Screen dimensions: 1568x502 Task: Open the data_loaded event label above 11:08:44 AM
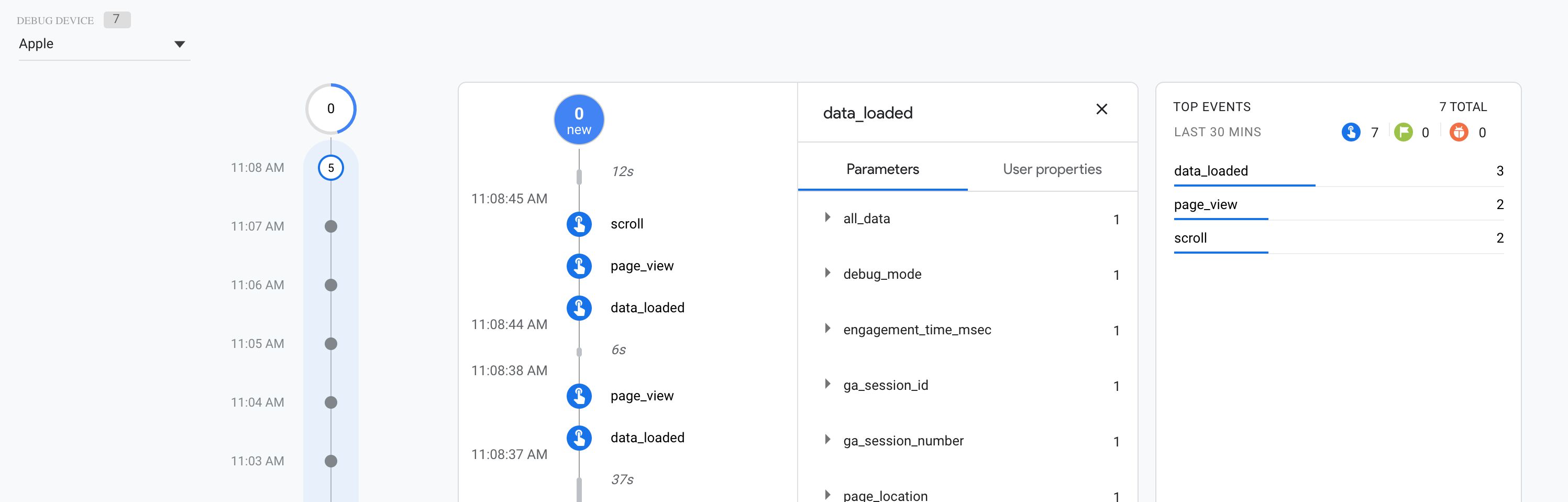tap(648, 308)
